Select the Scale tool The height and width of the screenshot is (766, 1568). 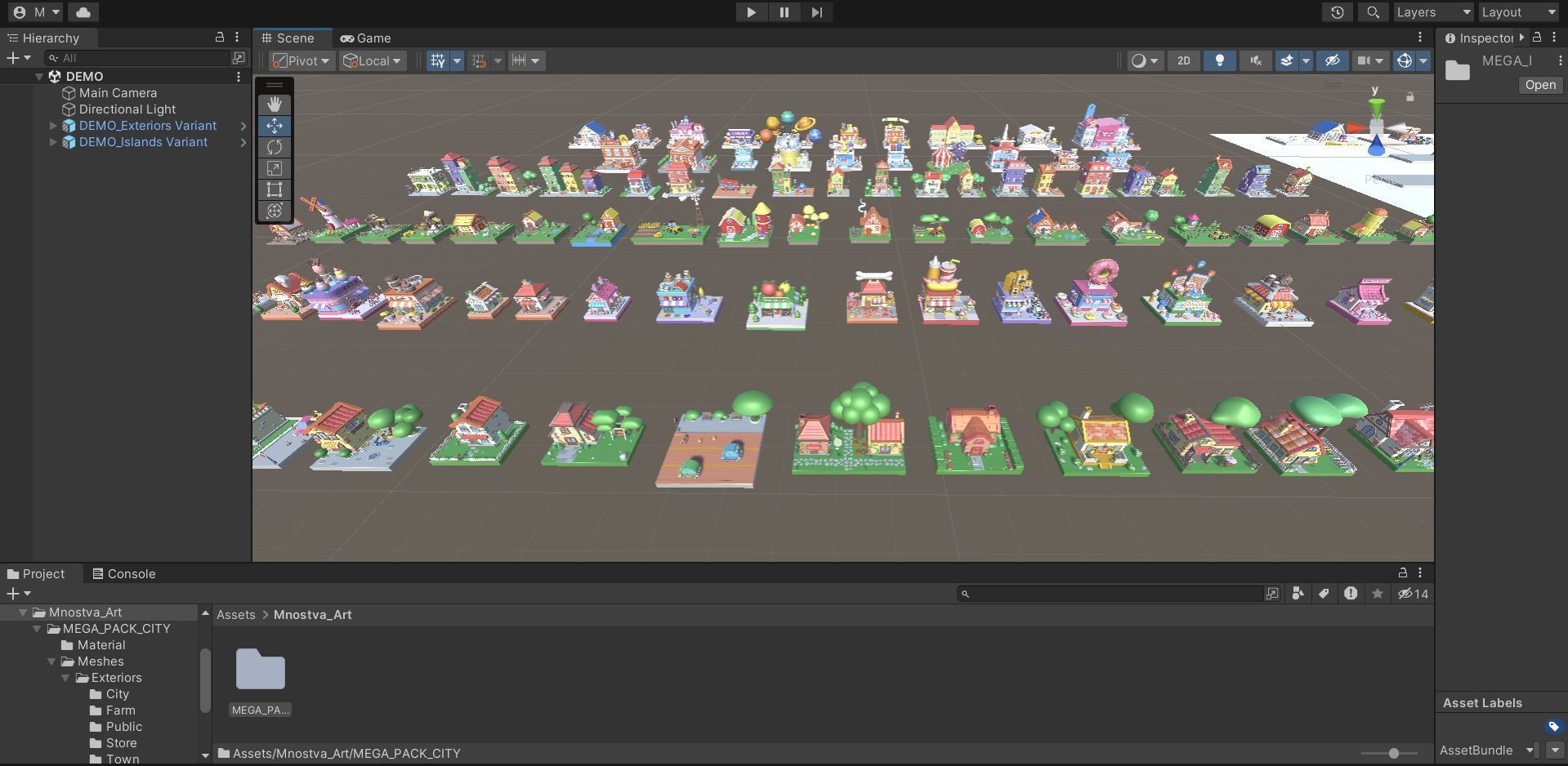pyautogui.click(x=275, y=168)
